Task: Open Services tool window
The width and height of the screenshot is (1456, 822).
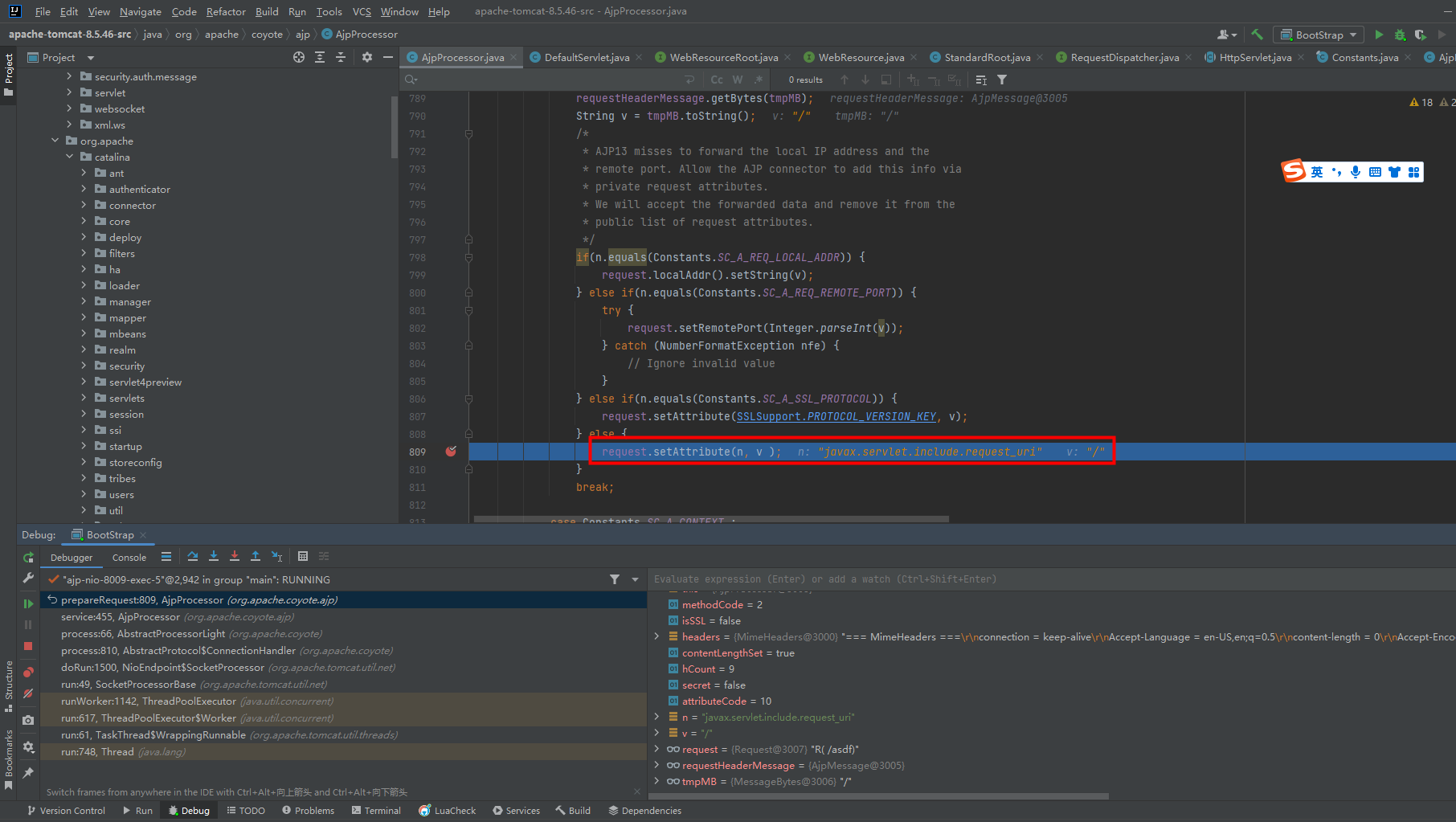Action: pos(516,810)
